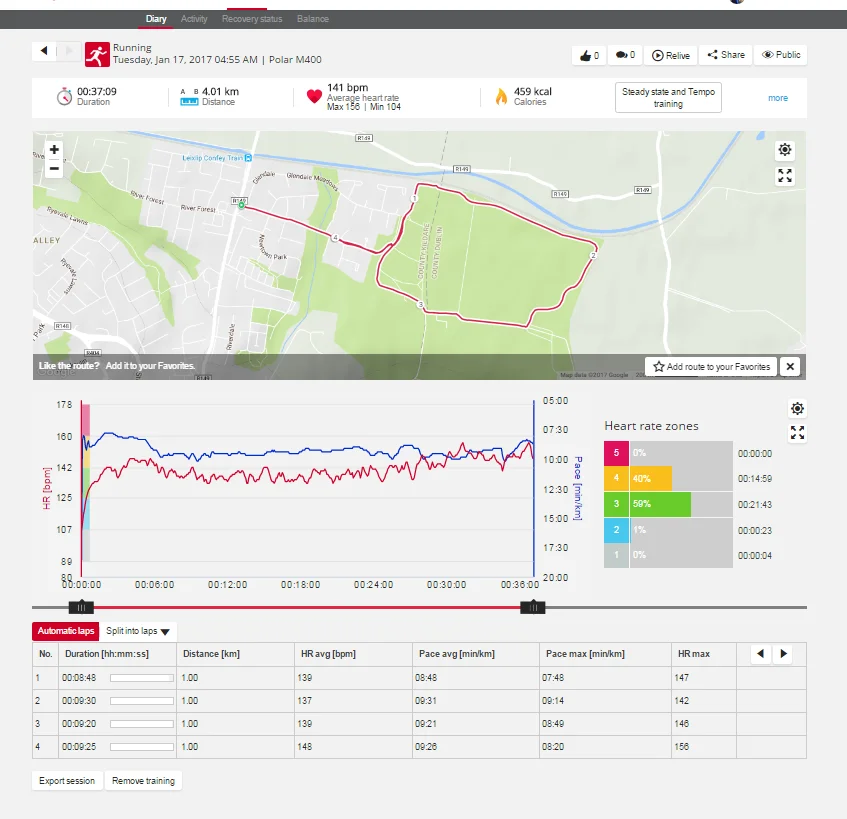Expand the heart rate chart fullscreen
Viewport: 847px width, 819px height.
point(797,433)
